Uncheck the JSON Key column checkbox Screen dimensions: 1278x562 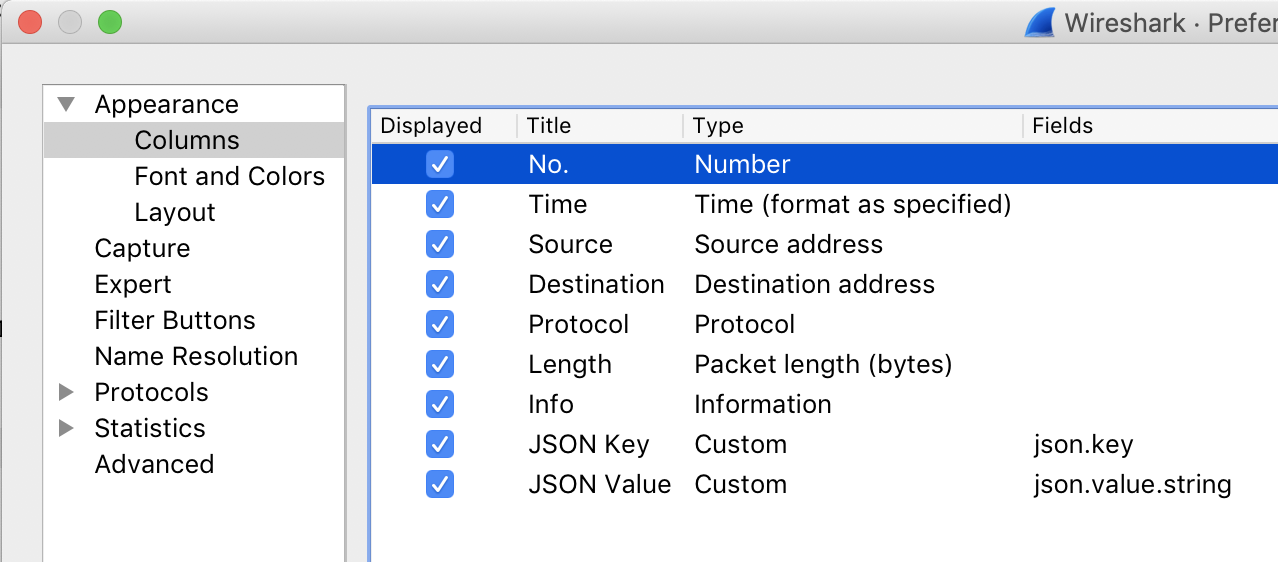[x=440, y=444]
